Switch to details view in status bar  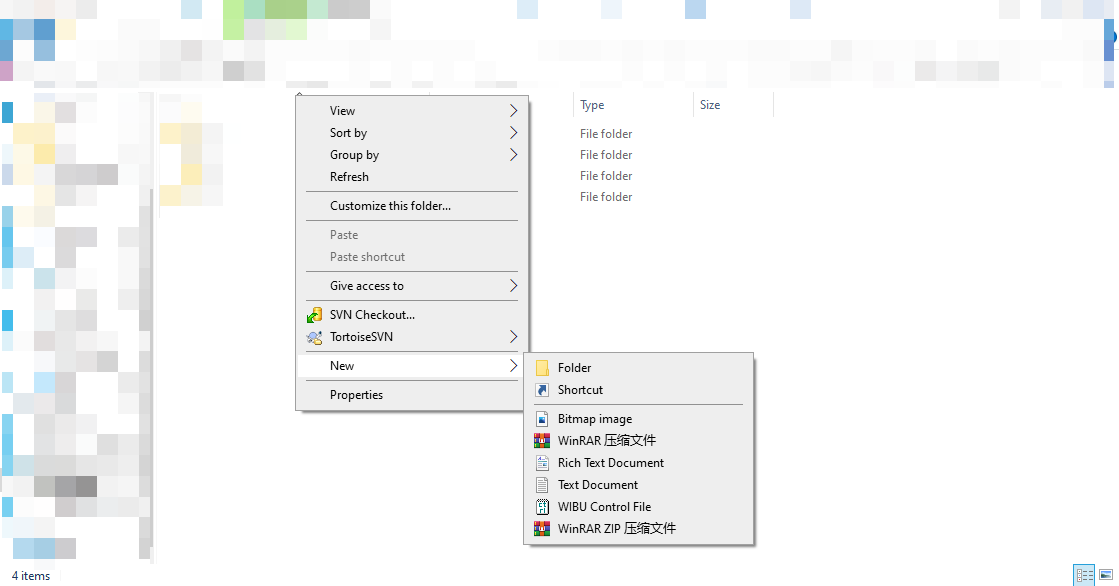click(1084, 575)
